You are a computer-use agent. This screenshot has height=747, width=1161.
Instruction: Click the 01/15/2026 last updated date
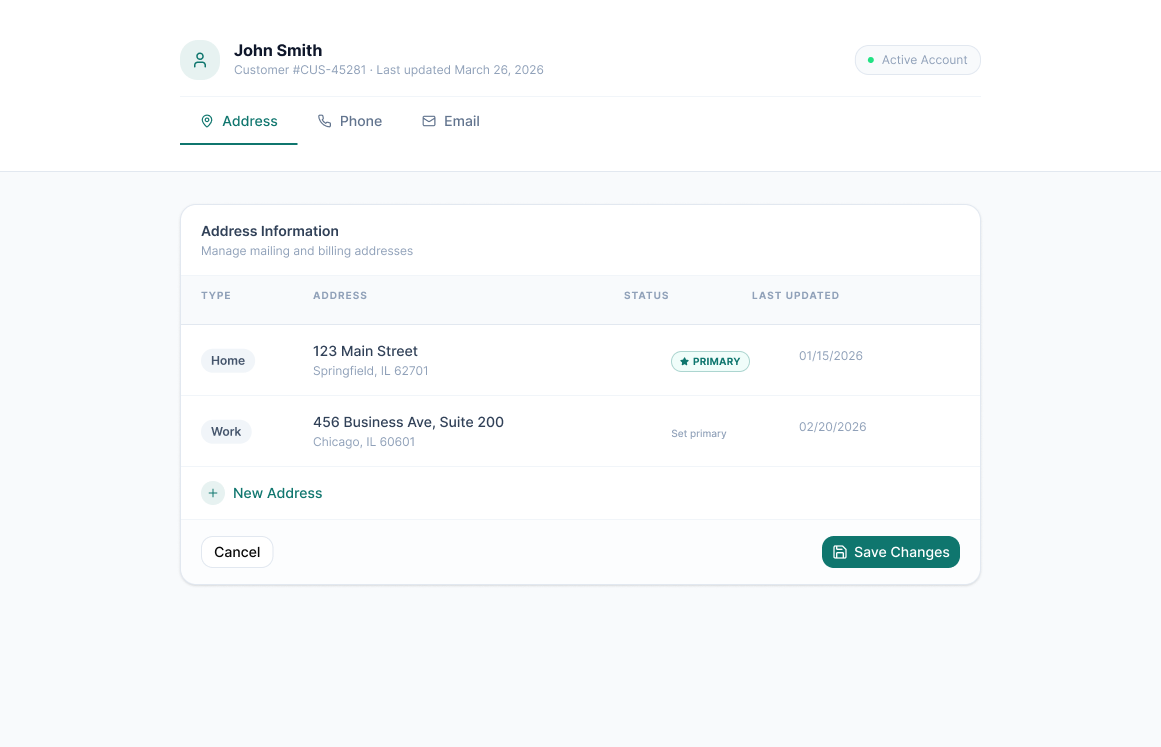(831, 356)
